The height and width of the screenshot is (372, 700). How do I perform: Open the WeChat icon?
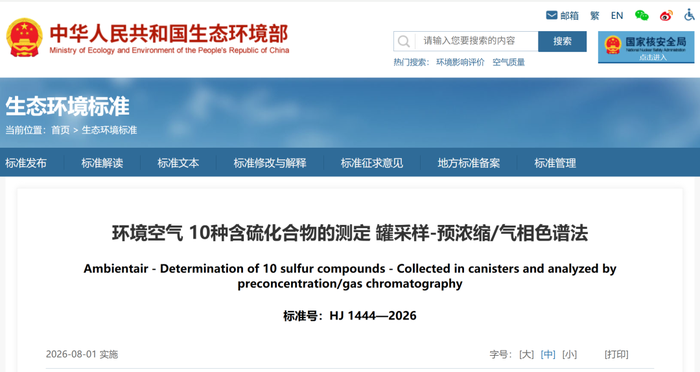[642, 15]
